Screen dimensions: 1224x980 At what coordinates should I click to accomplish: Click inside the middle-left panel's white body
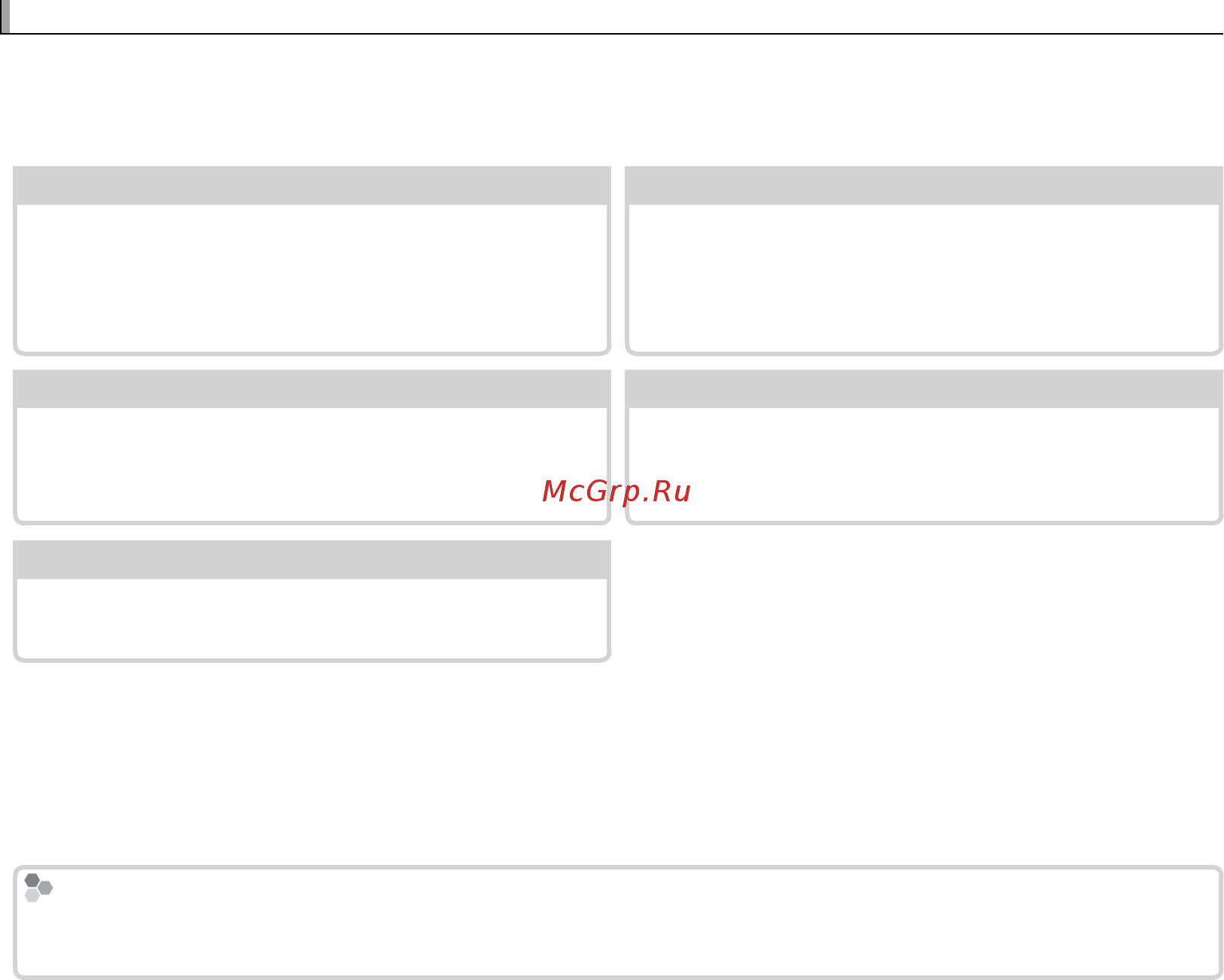(x=312, y=464)
